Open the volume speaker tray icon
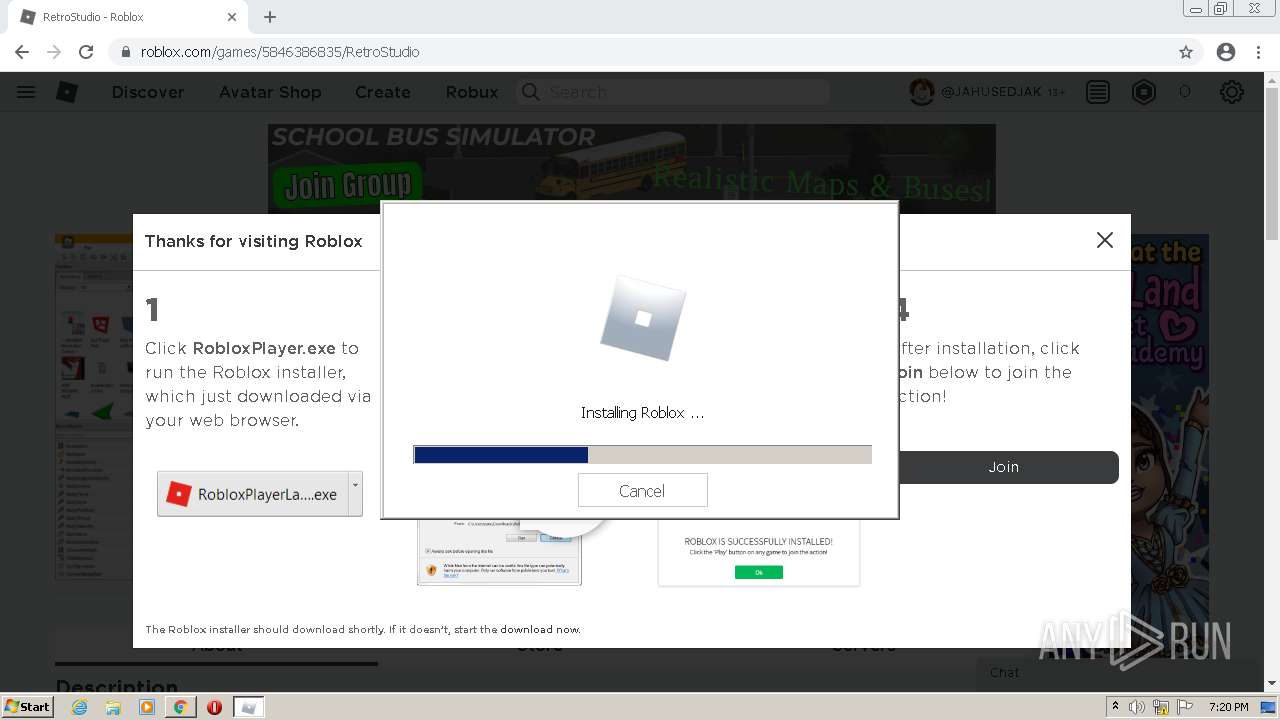This screenshot has height=720, width=1280. click(1137, 707)
